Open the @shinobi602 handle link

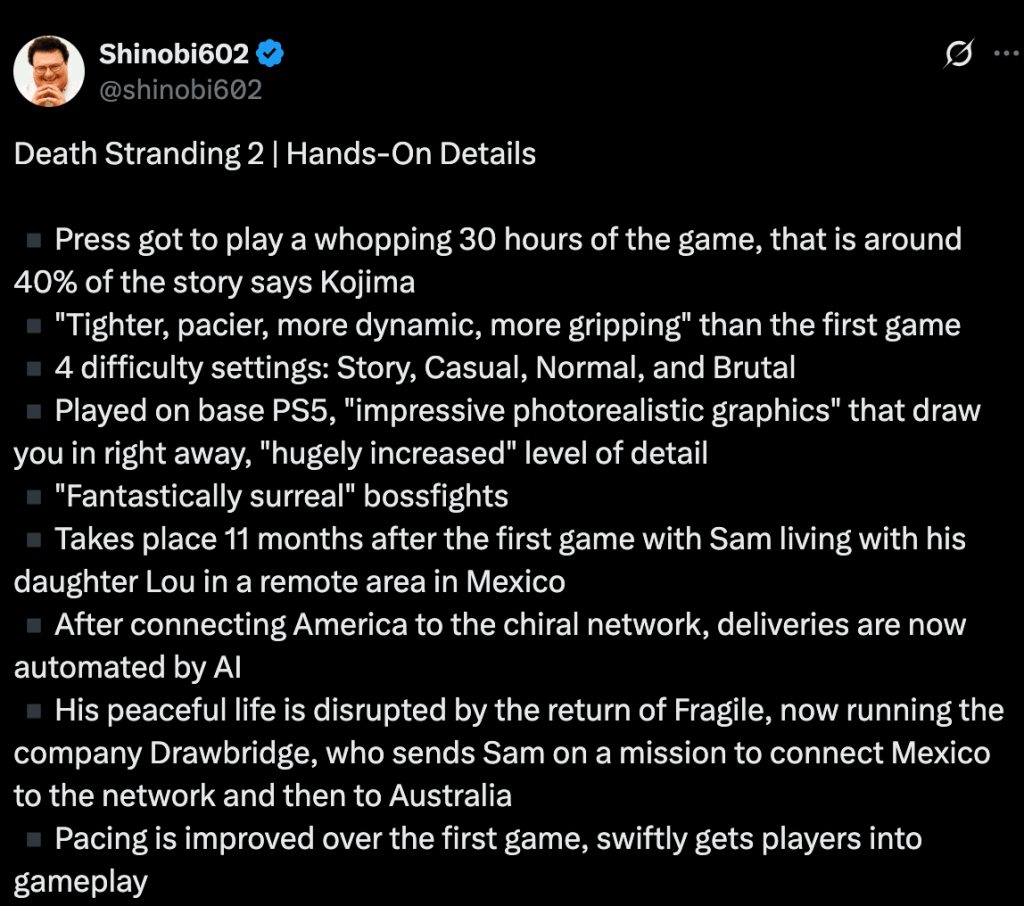180,90
